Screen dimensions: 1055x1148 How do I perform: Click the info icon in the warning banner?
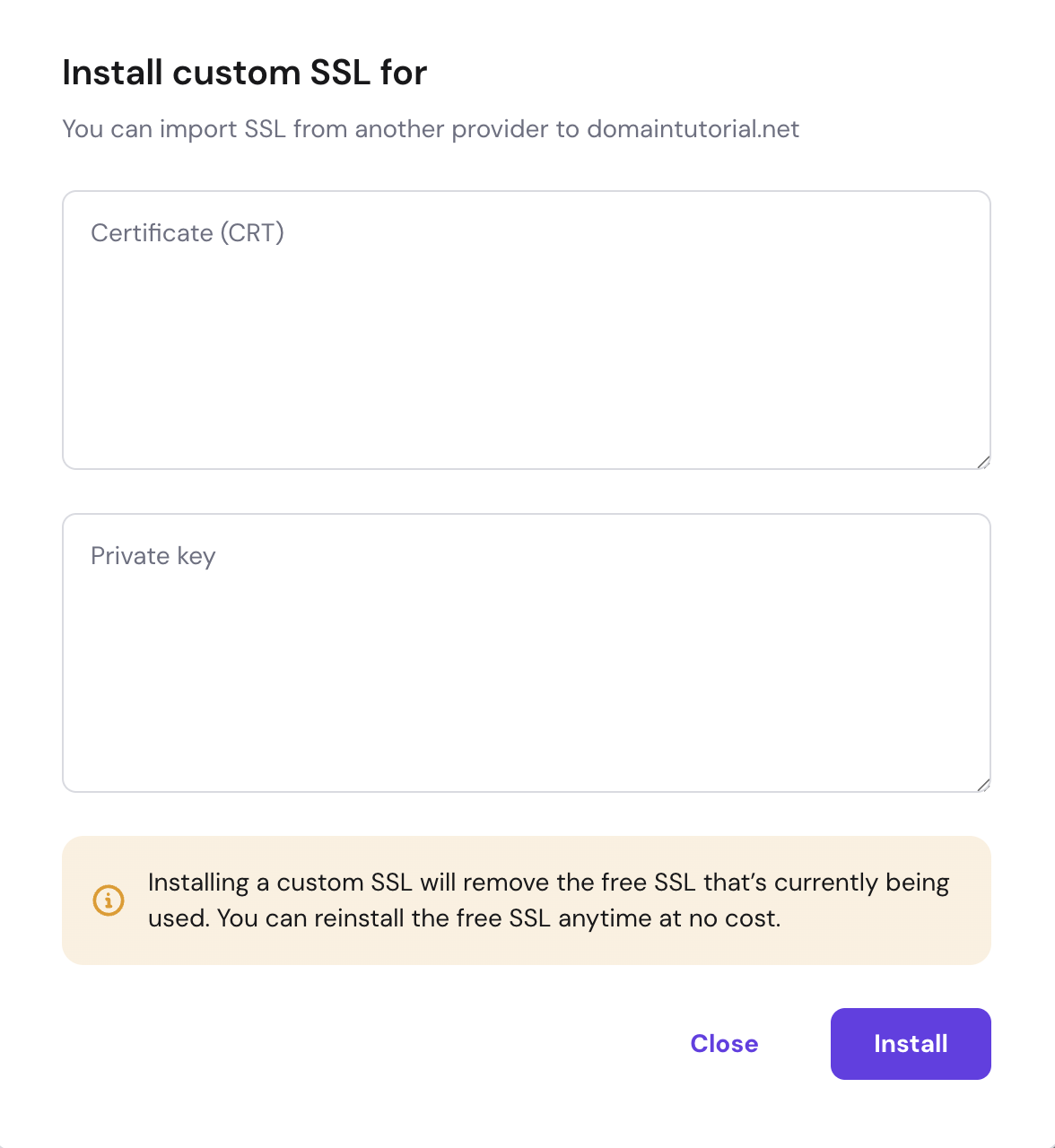pos(109,900)
